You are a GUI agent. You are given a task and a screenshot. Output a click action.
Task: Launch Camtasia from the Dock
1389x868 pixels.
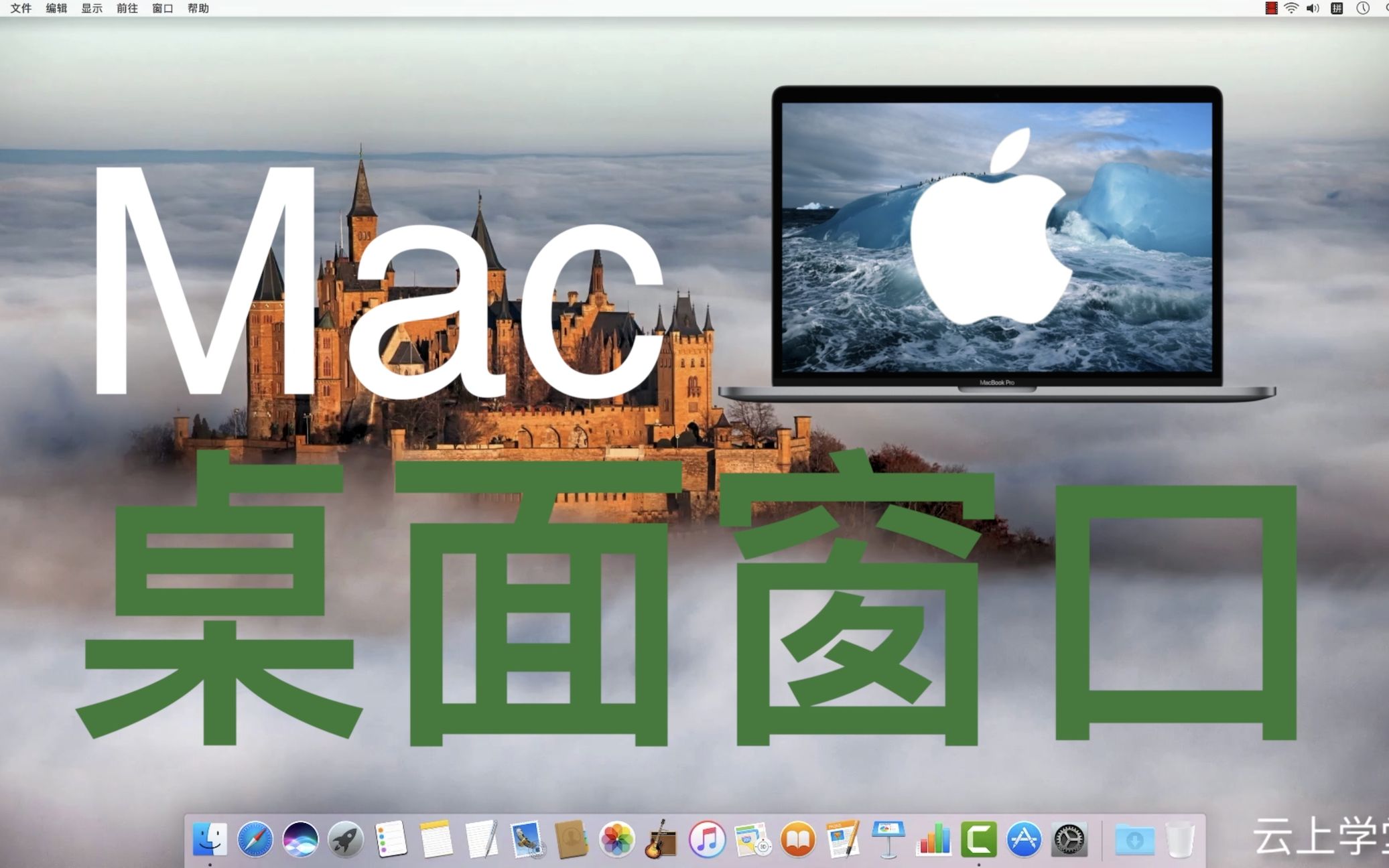pos(978,840)
